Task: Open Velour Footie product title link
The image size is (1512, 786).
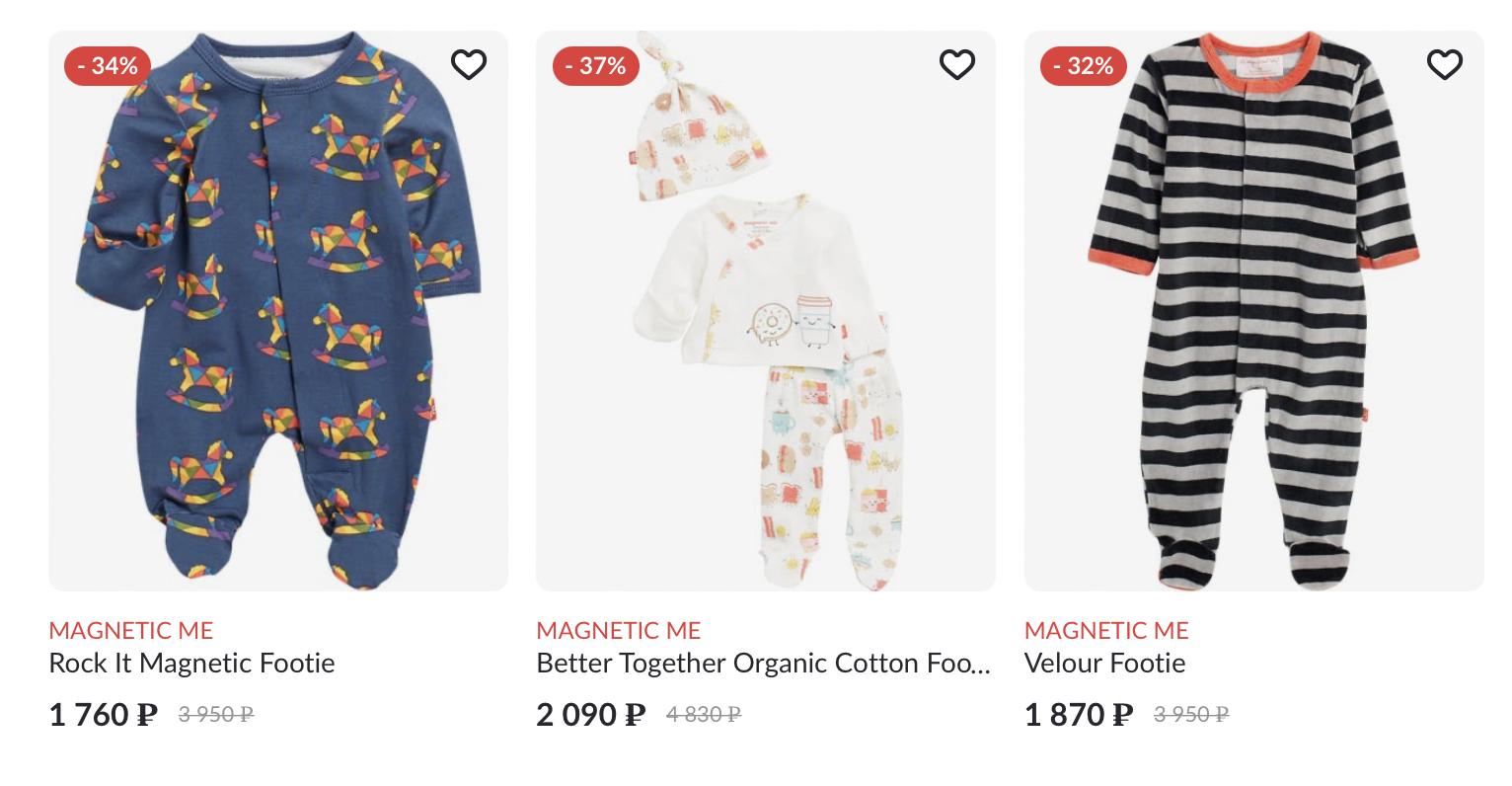Action: [1105, 664]
